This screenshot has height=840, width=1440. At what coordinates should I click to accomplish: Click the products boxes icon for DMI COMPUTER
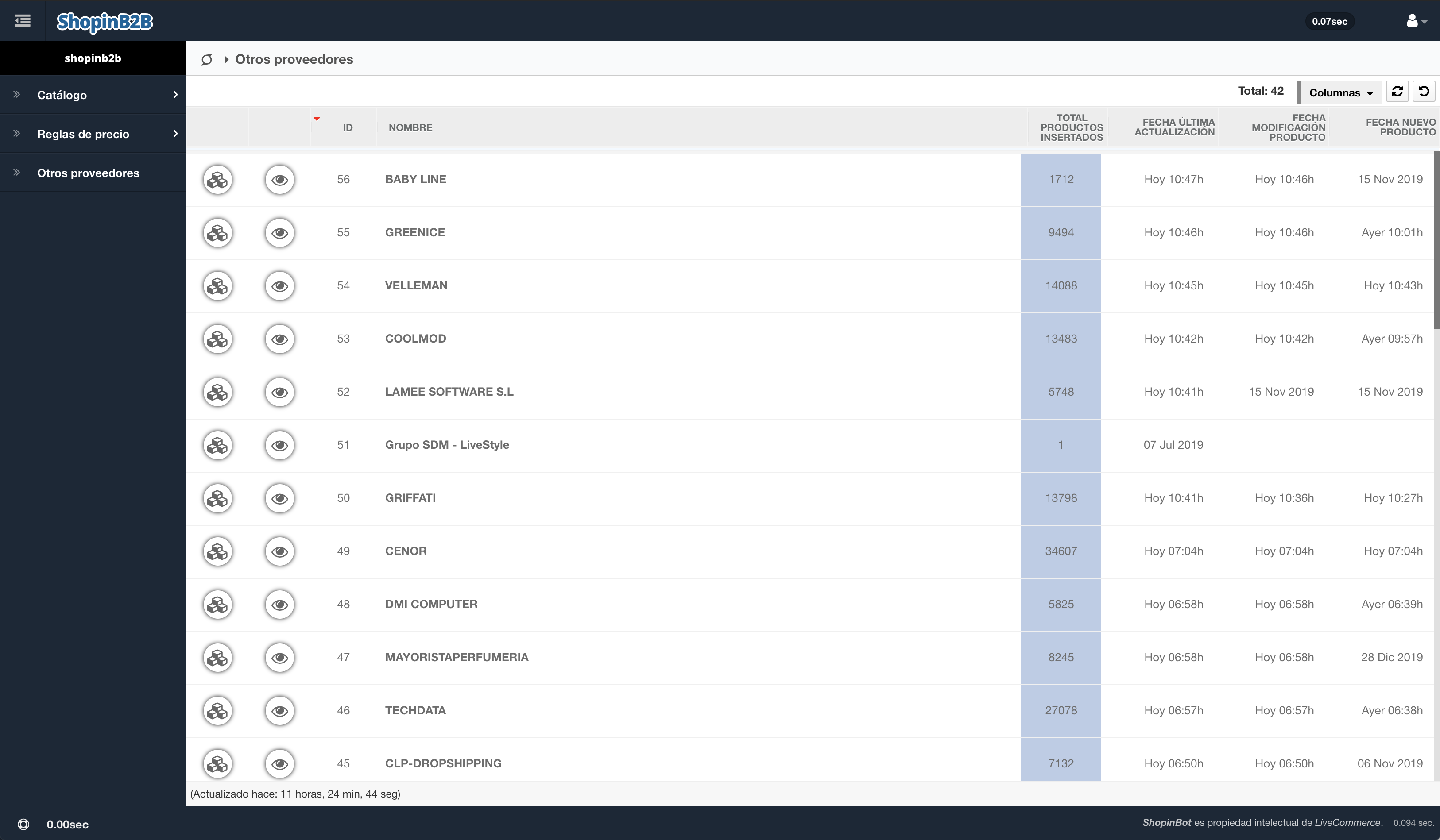(218, 605)
